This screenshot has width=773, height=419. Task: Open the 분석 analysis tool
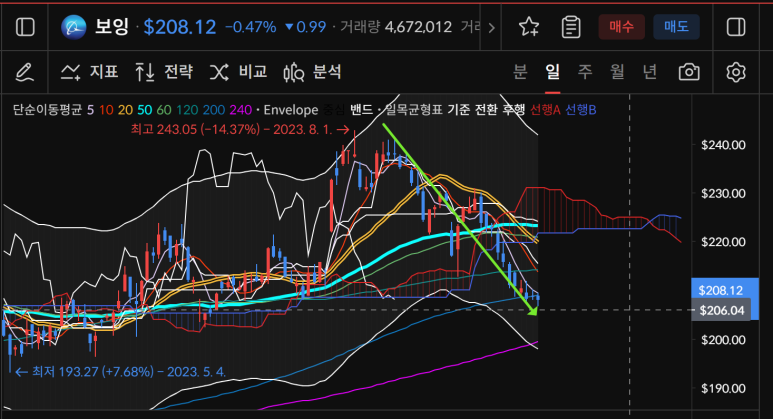pos(313,72)
